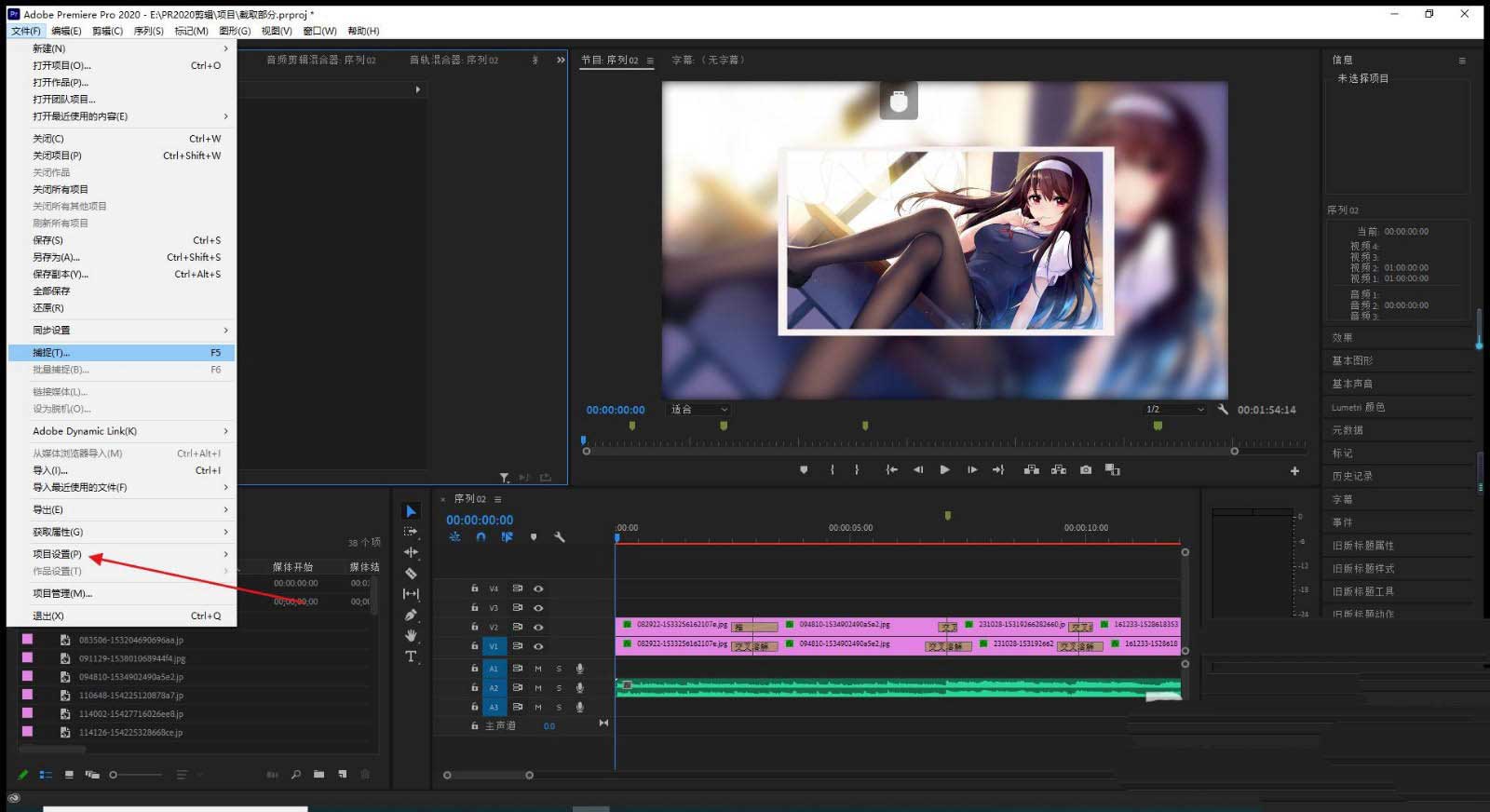Adjust the project panel thumbnail zoom slider
Image resolution: width=1490 pixels, height=812 pixels.
[114, 775]
